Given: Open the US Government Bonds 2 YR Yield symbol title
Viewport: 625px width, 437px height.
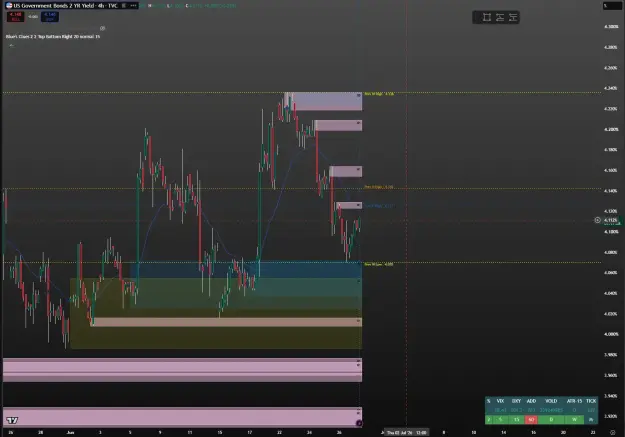Looking at the screenshot, I should click(65, 6).
